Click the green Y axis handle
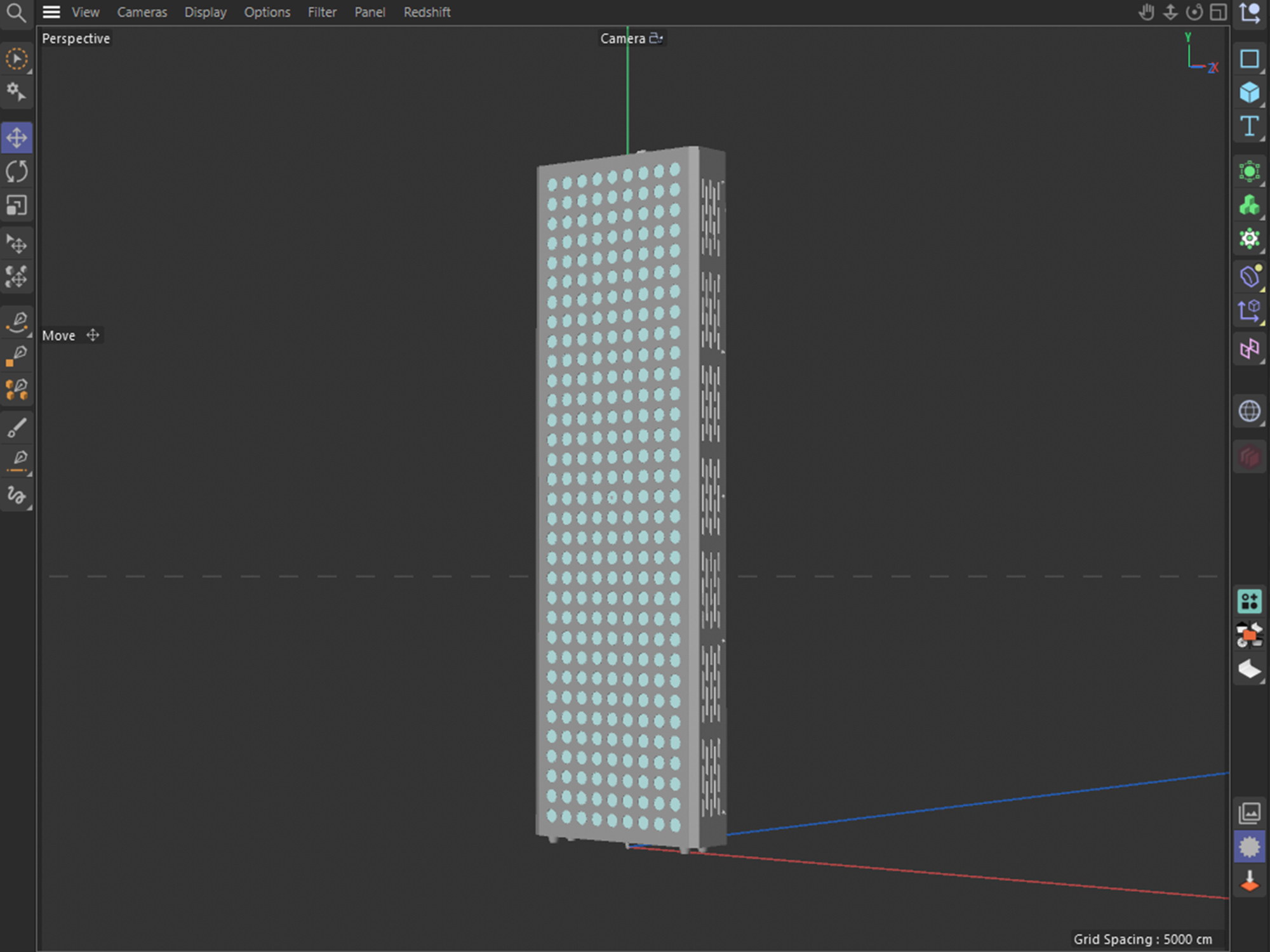 point(627,89)
